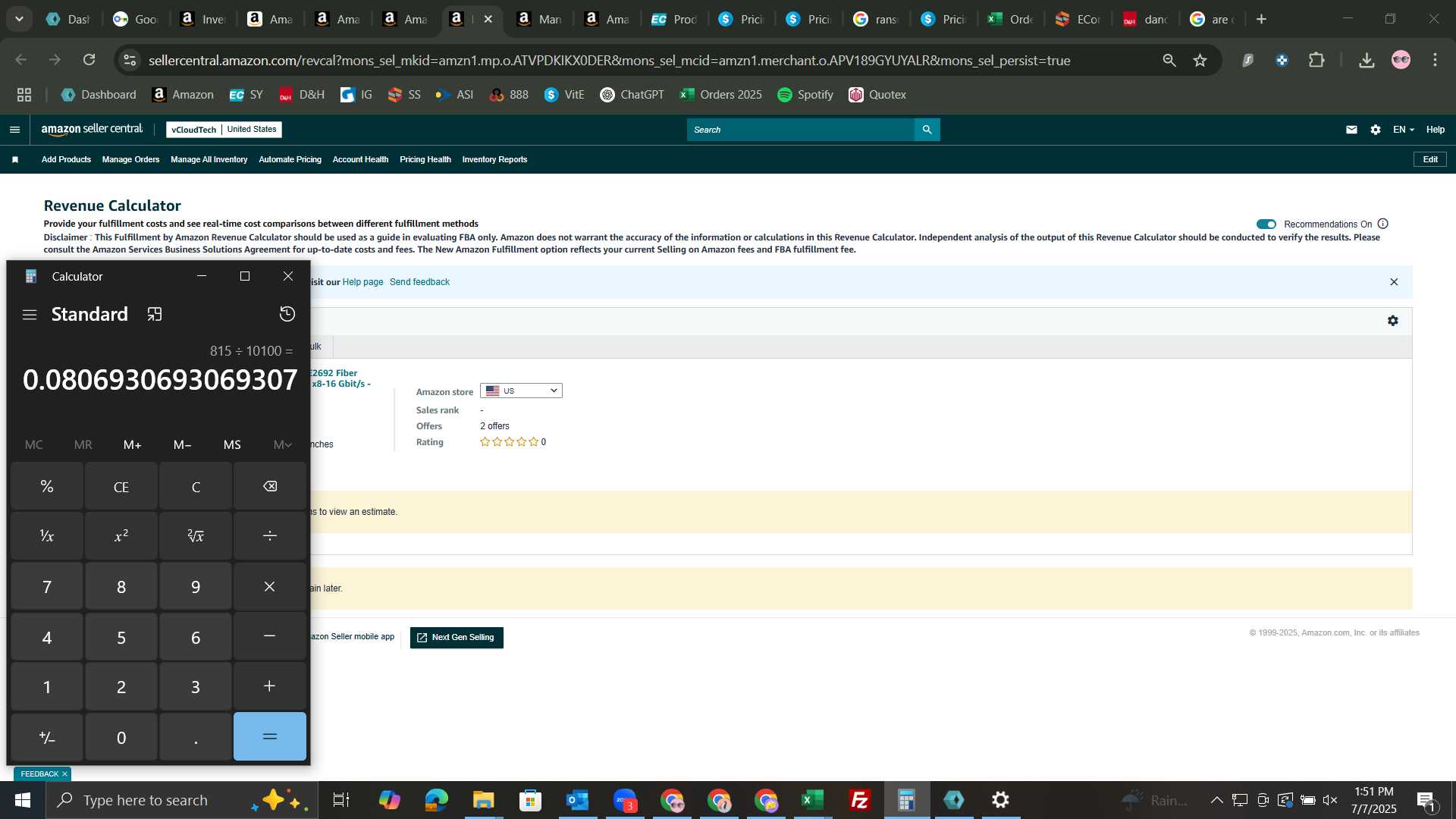Click the percent key in Calculator
1456x819 pixels.
[x=47, y=486]
